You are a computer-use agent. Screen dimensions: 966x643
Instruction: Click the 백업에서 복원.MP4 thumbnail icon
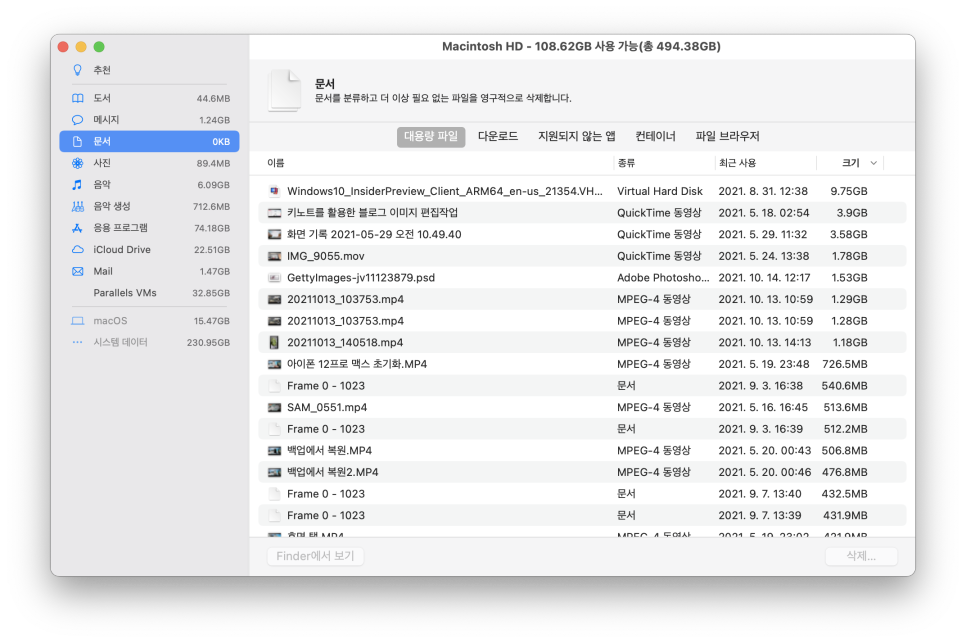275,451
